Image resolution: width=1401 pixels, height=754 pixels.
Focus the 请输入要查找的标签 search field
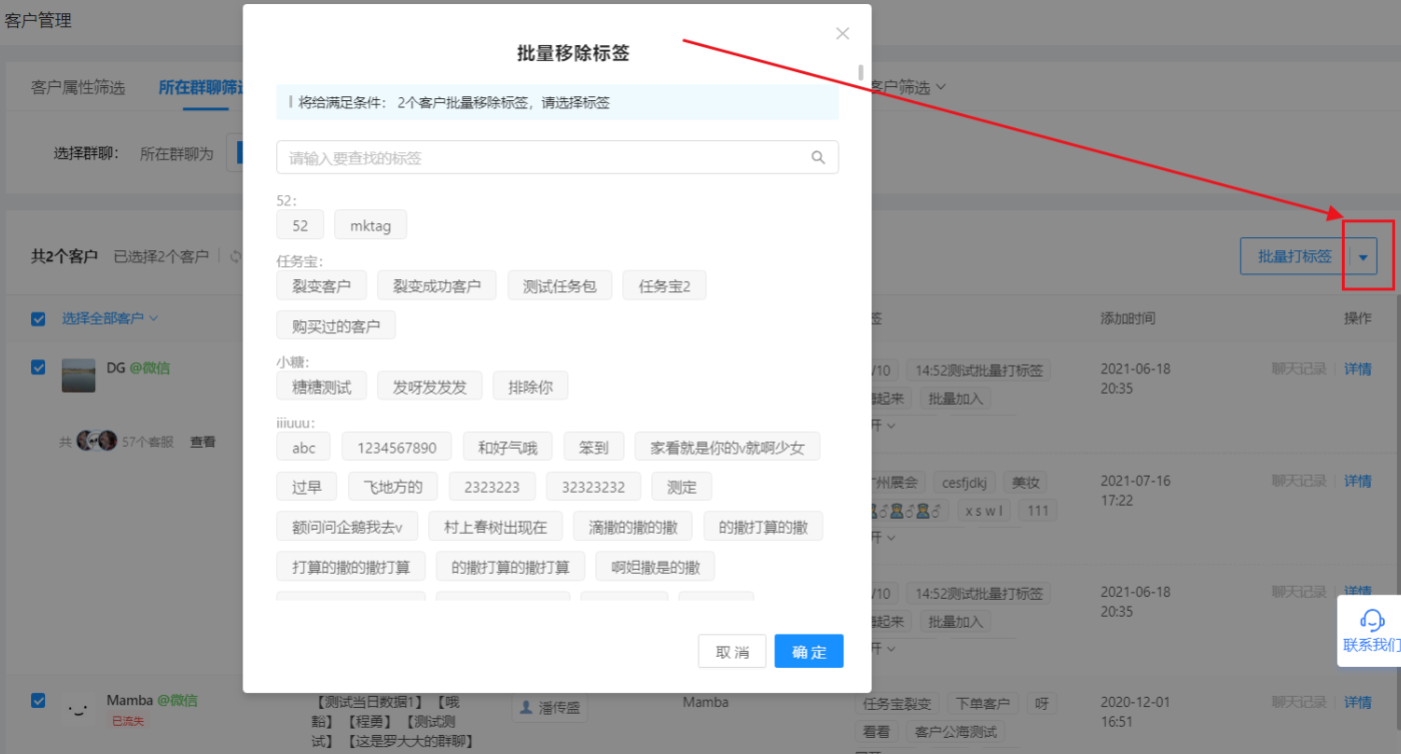click(557, 157)
